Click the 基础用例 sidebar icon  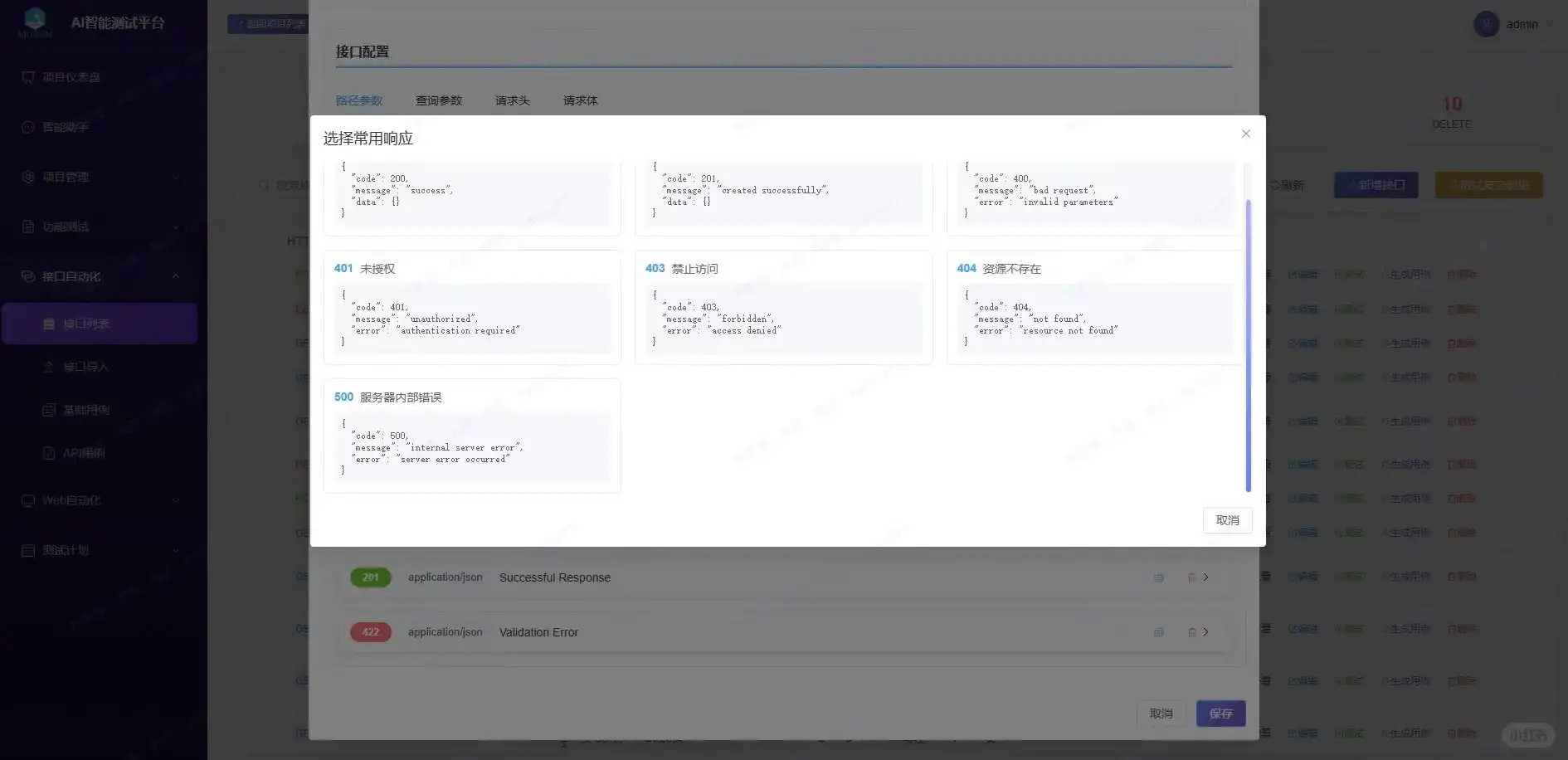point(49,410)
